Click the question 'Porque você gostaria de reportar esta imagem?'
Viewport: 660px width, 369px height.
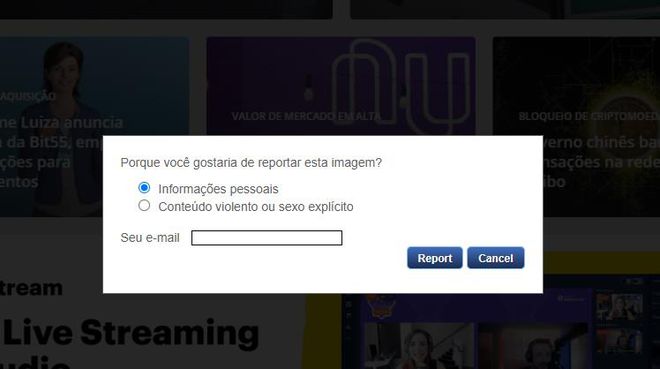click(x=251, y=162)
